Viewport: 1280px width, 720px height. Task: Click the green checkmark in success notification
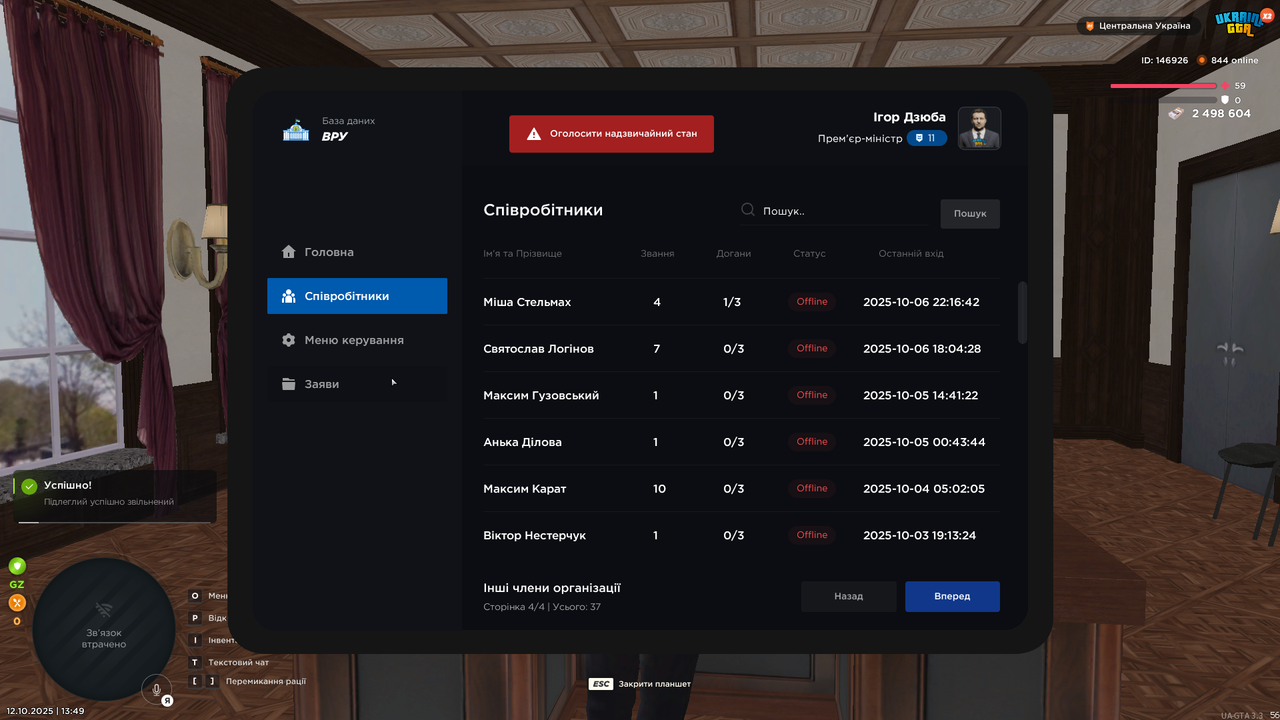(x=29, y=486)
